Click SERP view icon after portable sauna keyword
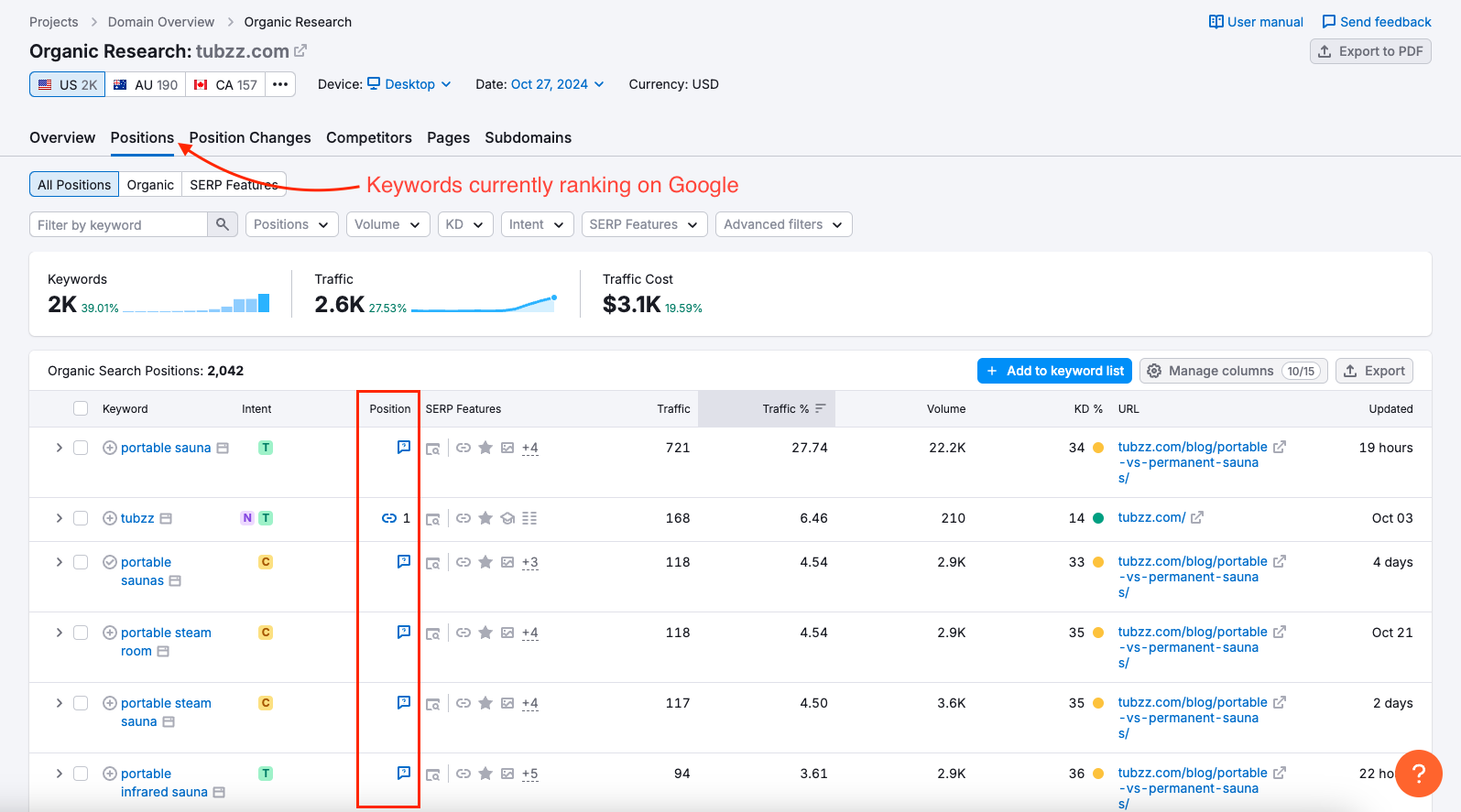Image resolution: width=1461 pixels, height=812 pixels. [223, 448]
